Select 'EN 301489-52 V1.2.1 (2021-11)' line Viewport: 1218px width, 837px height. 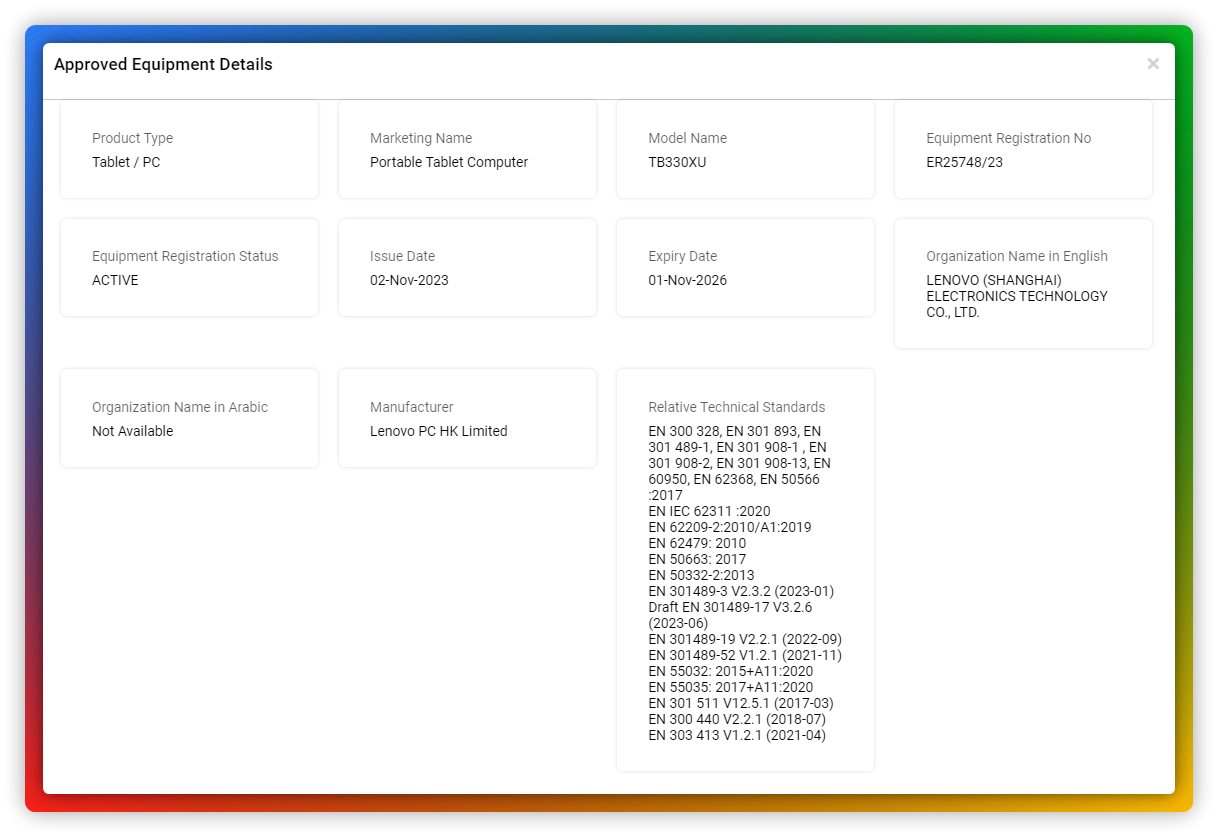[745, 655]
